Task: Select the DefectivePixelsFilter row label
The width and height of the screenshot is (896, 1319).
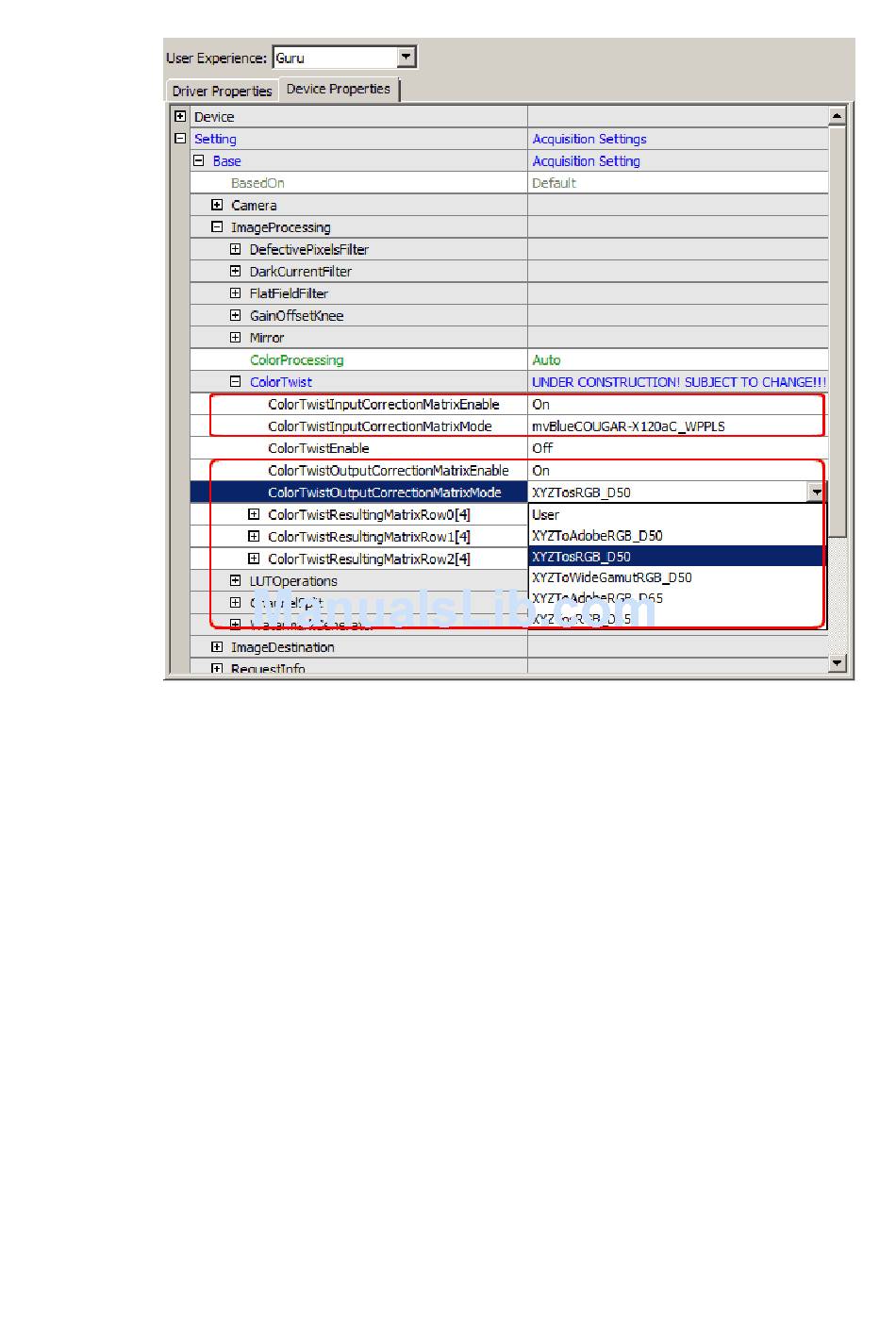Action: (309, 249)
